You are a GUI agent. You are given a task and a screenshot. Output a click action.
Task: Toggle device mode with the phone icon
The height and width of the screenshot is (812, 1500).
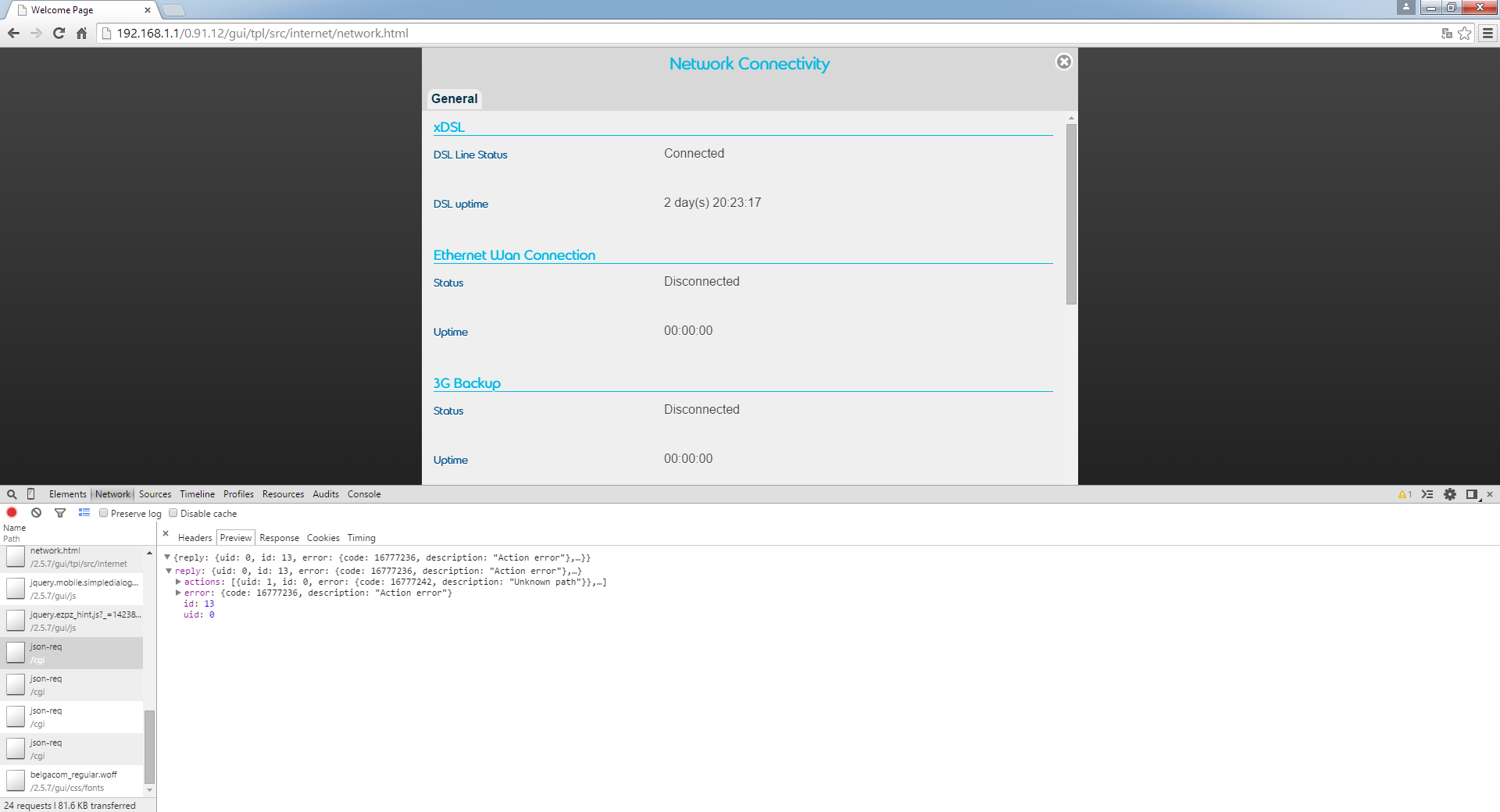point(31,494)
